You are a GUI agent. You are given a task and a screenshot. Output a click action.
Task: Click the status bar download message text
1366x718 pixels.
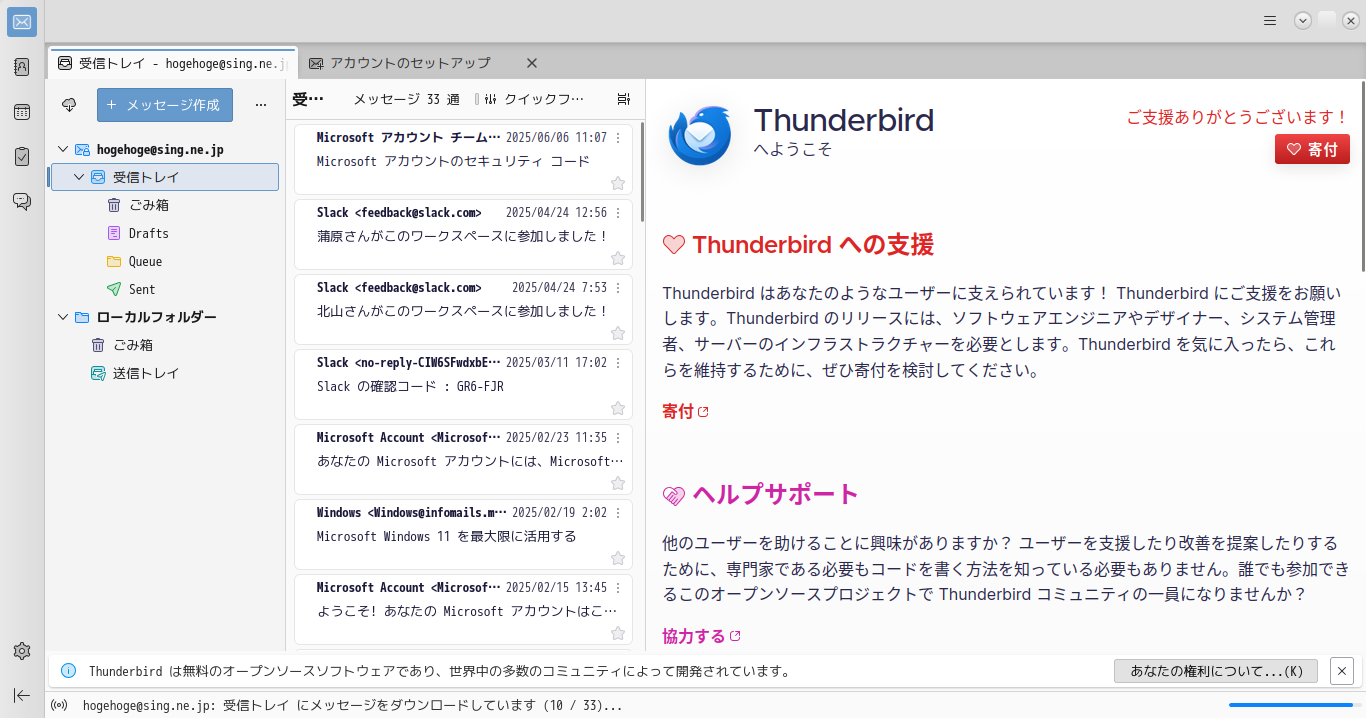point(352,705)
